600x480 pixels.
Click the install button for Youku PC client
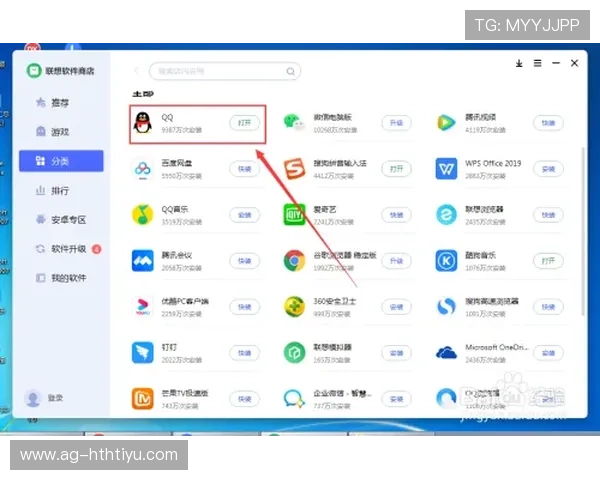pos(244,307)
